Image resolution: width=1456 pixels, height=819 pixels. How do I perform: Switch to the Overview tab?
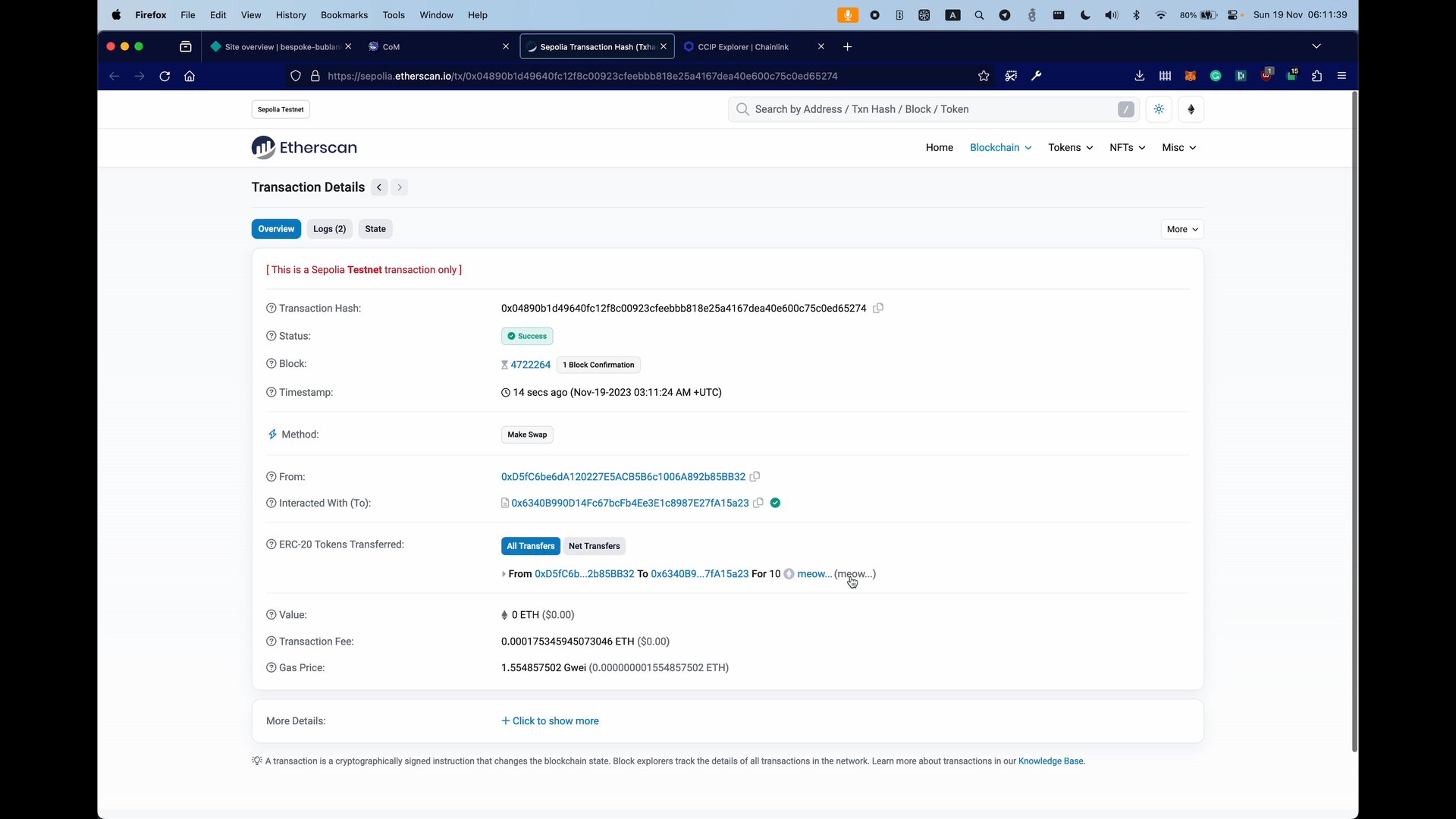point(276,229)
